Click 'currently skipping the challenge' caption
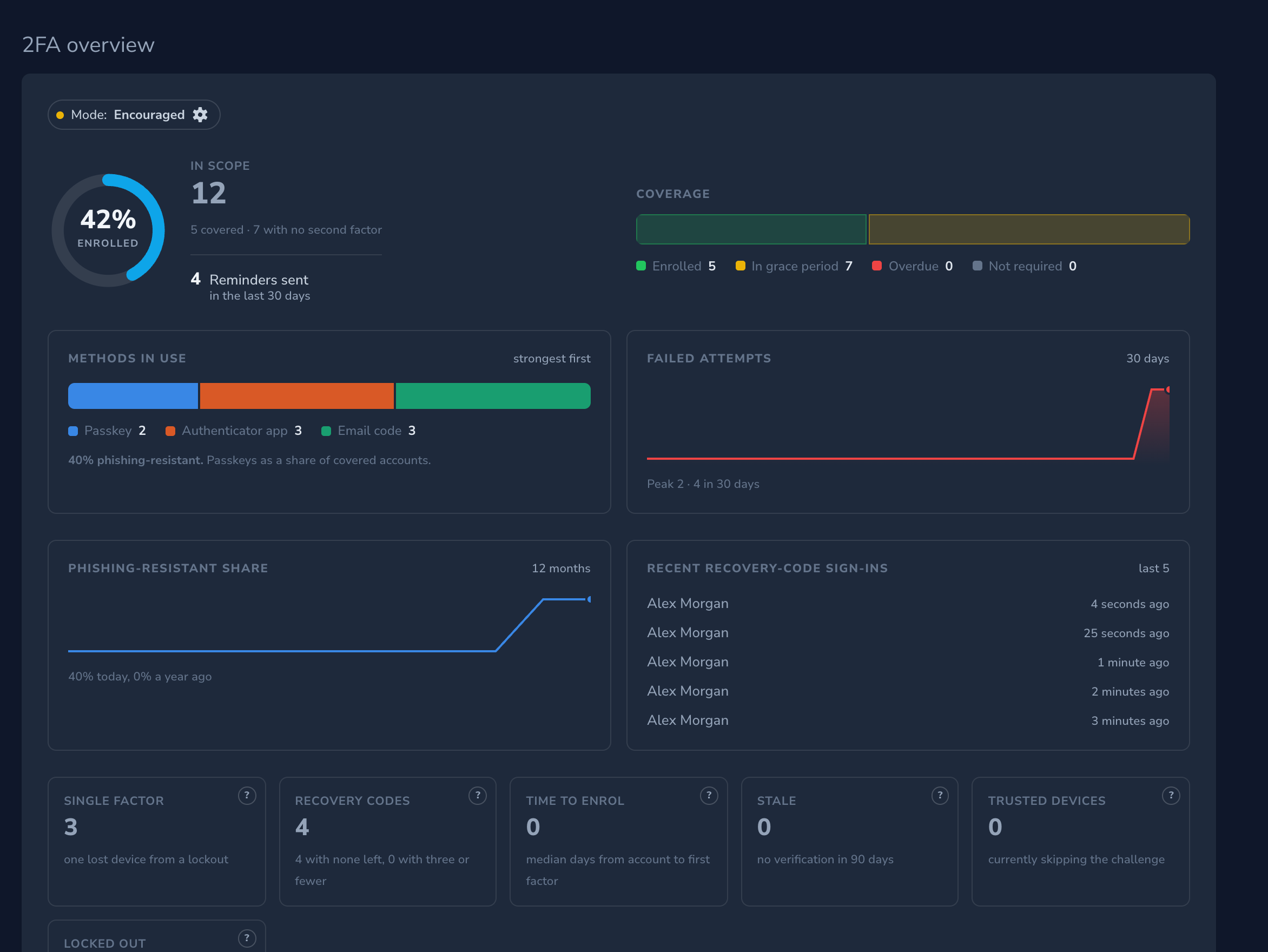 tap(1077, 860)
